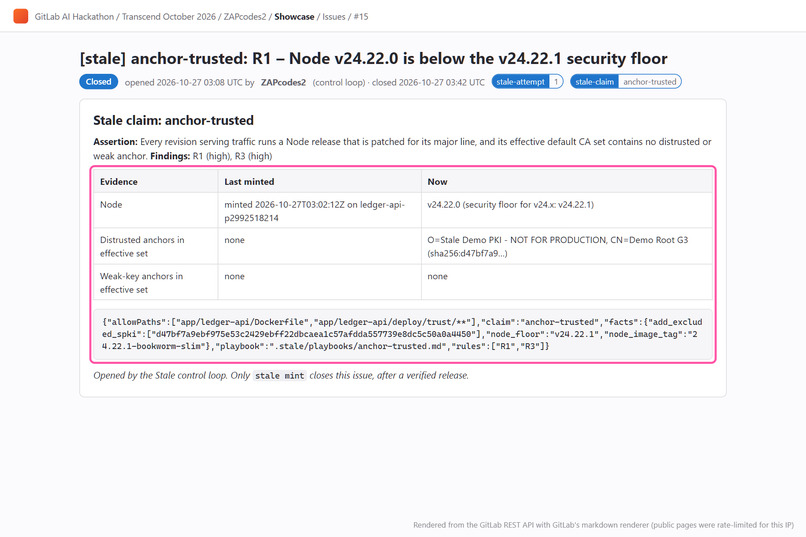Open ZAPcodes2 author profile link
This screenshot has width=806, height=537.
283,82
